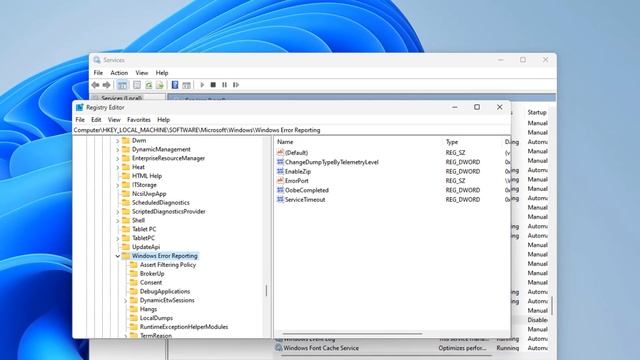
Task: Open Registry Editor File menu
Action: (80, 120)
